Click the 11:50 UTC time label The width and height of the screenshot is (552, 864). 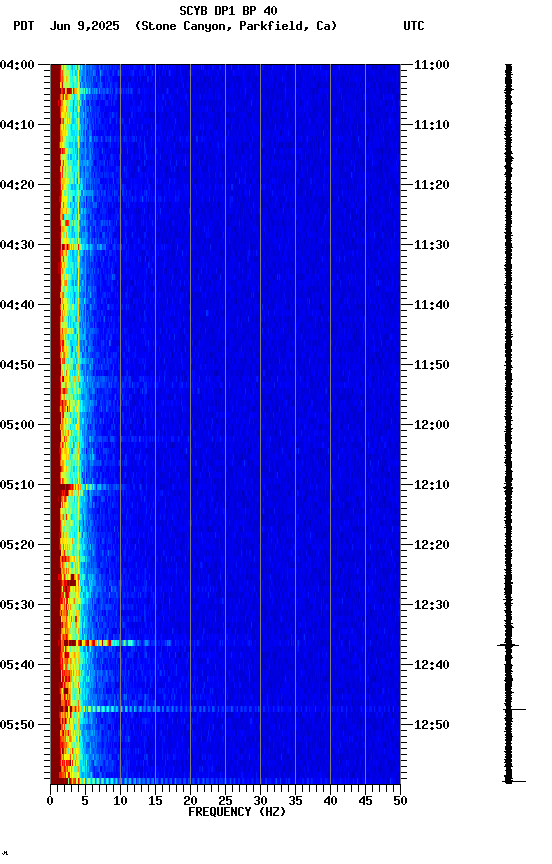(x=432, y=365)
